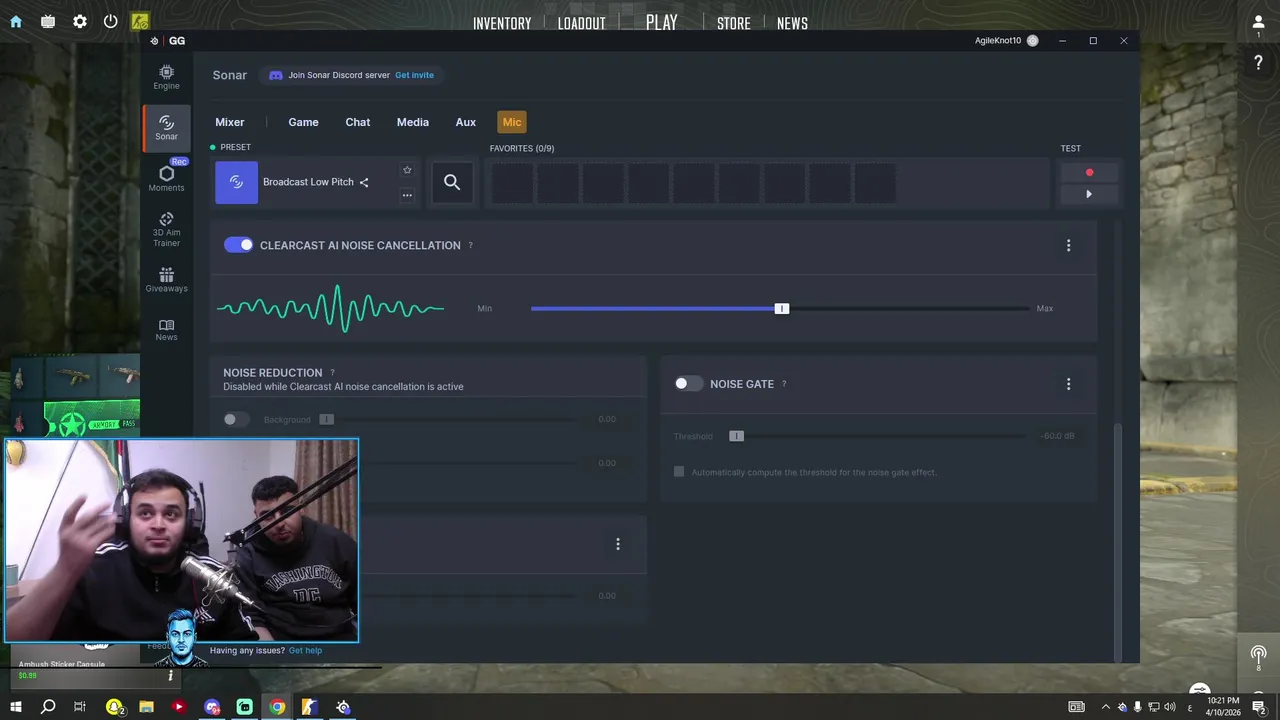The image size is (1280, 720).
Task: Switch to the Aux tab
Action: click(466, 122)
